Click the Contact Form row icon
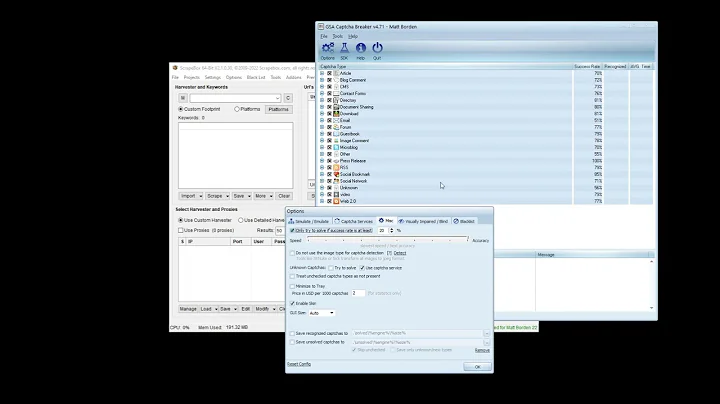Image resolution: width=720 pixels, height=404 pixels. pyautogui.click(x=336, y=93)
